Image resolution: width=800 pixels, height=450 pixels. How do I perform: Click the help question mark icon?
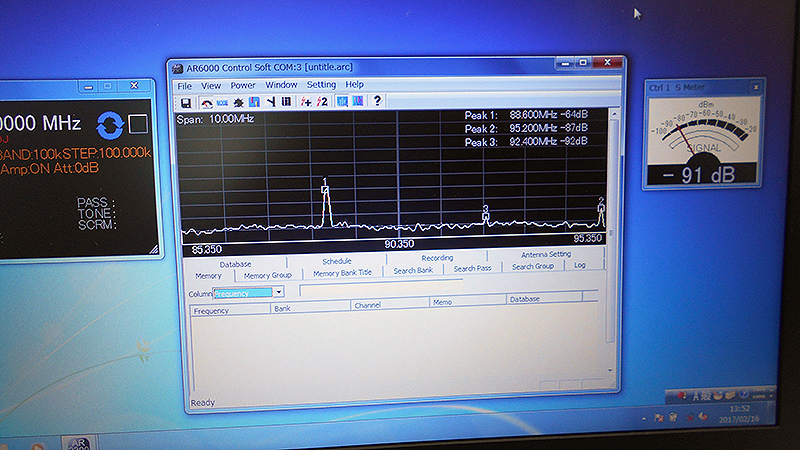(377, 101)
